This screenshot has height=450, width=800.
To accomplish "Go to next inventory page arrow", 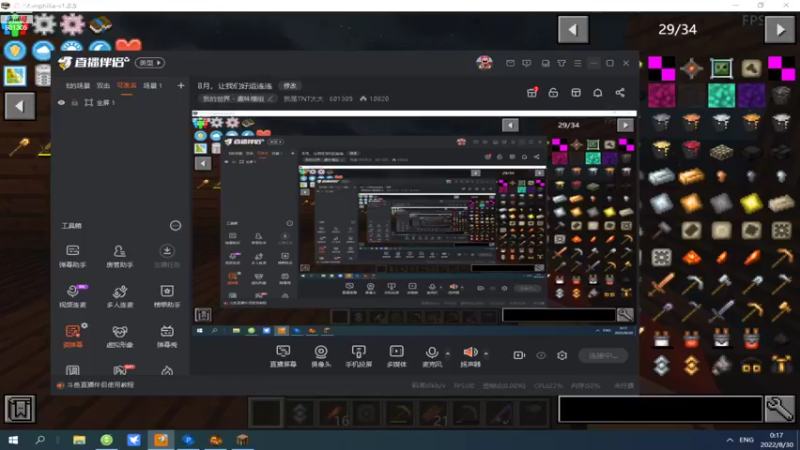I will tap(780, 30).
